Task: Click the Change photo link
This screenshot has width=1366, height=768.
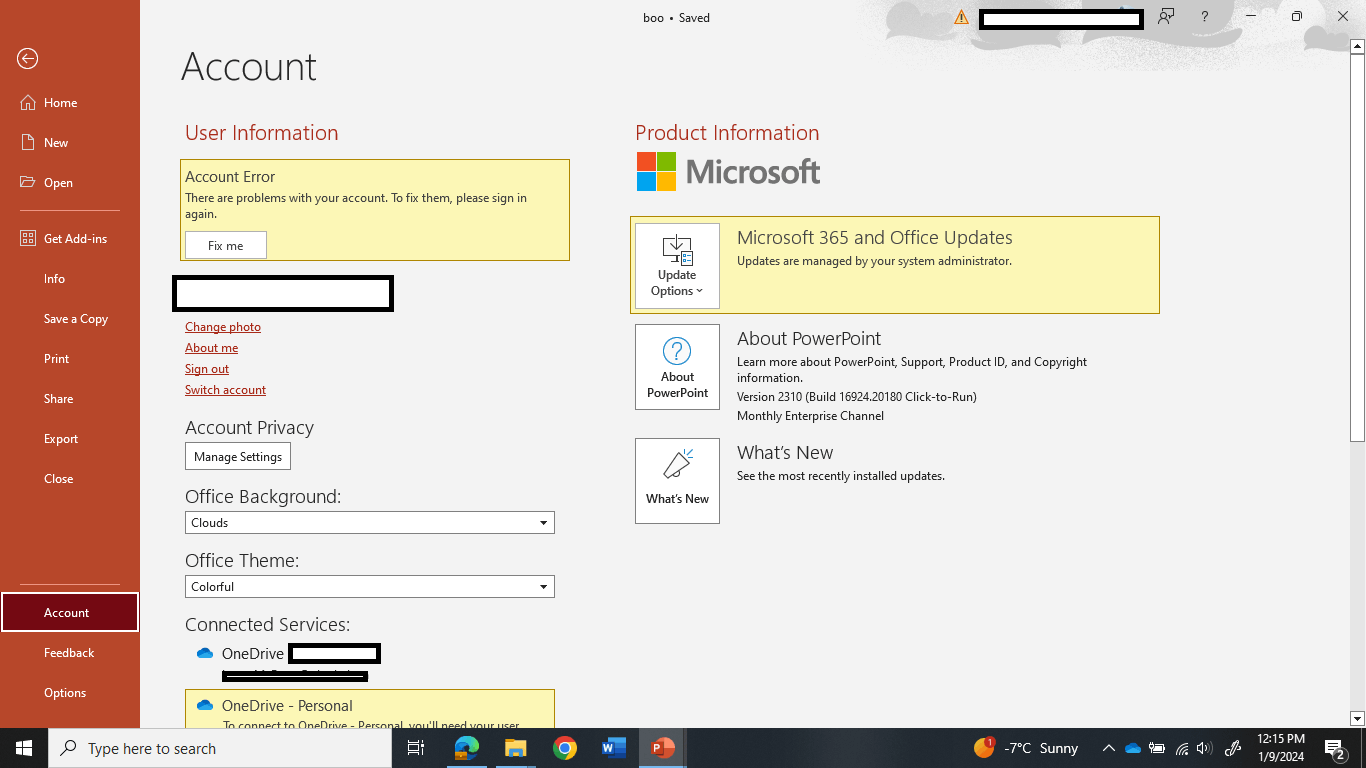Action: (x=223, y=327)
